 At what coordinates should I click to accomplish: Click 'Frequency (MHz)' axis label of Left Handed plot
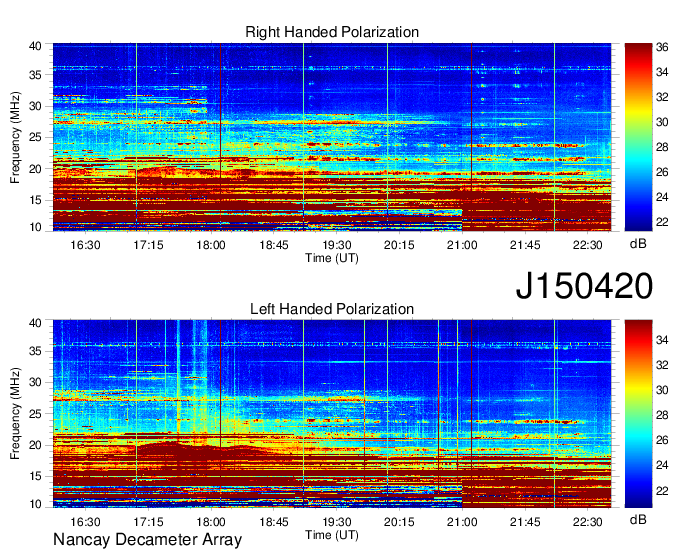15,414
